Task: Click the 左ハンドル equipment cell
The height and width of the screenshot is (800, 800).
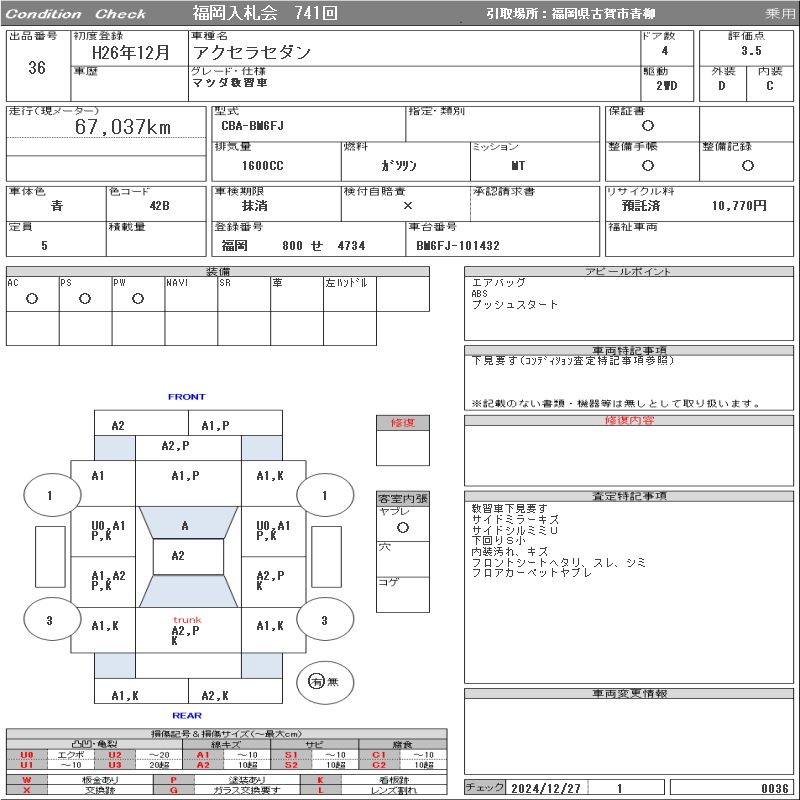Action: [350, 294]
